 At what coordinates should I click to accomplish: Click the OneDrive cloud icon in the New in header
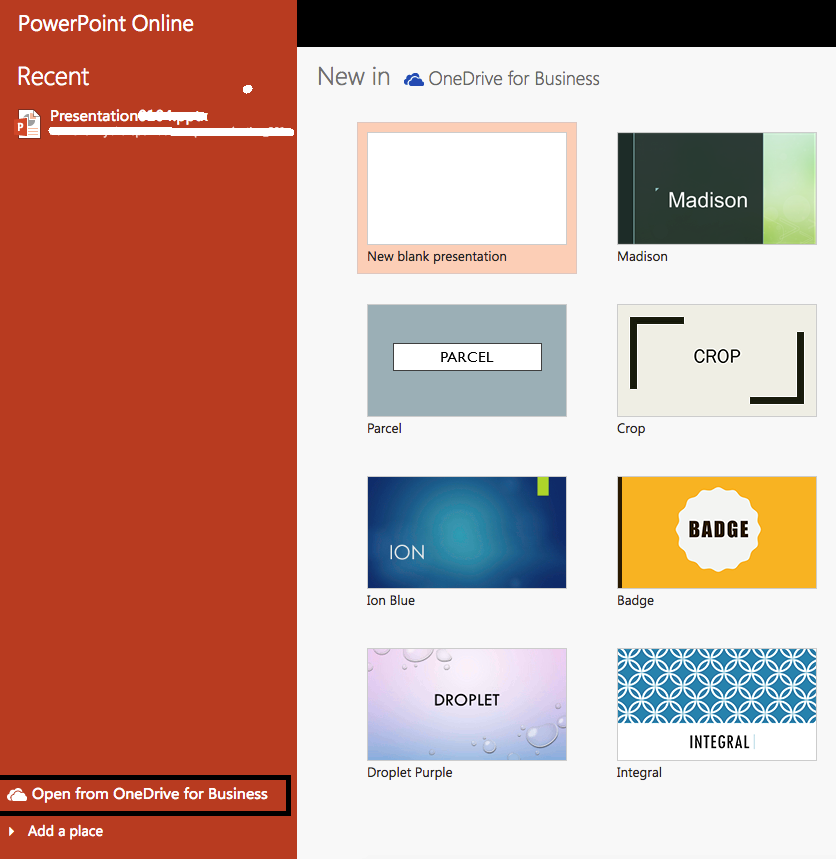tap(412, 78)
